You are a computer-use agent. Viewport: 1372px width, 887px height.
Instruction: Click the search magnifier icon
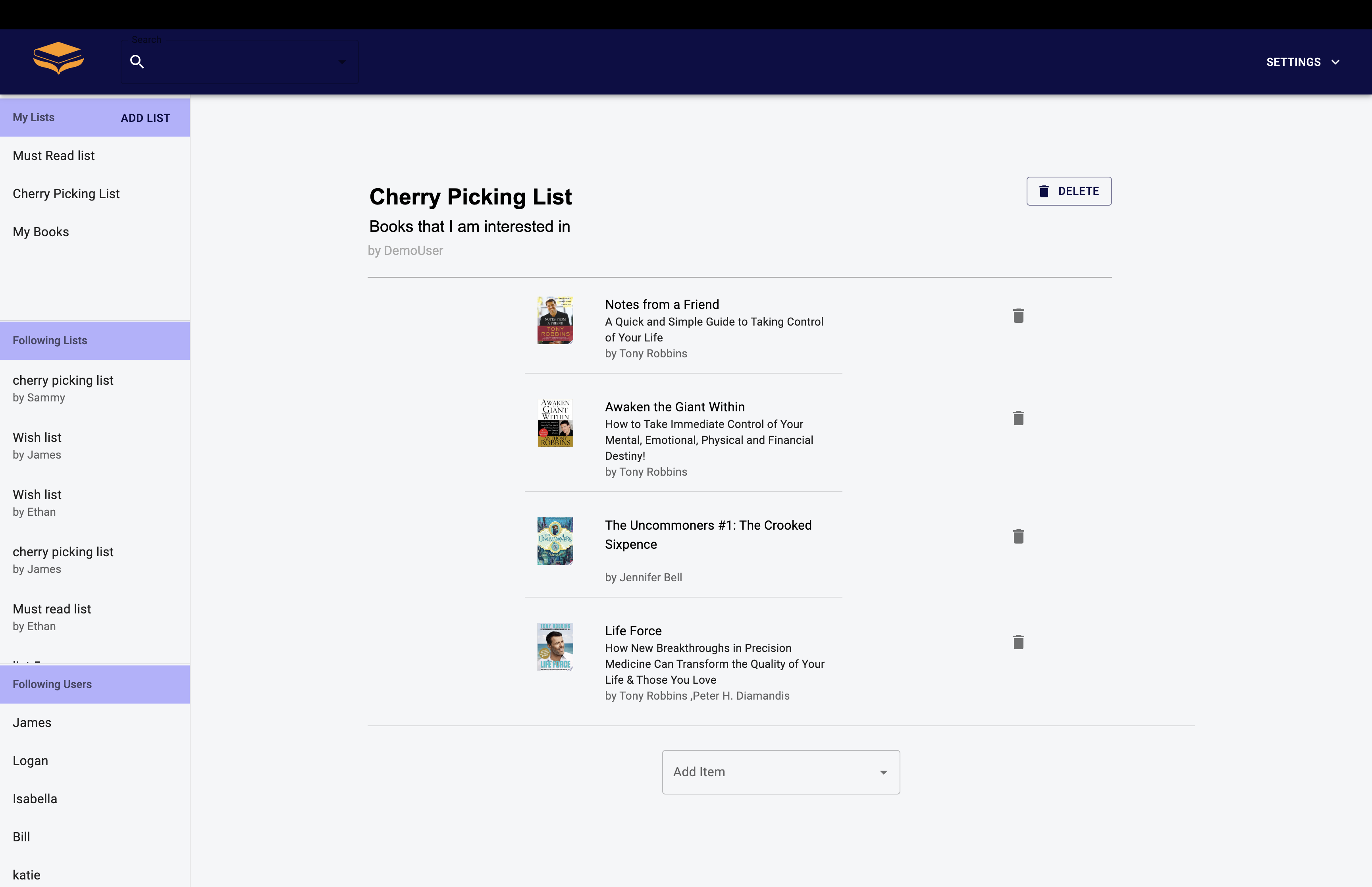coord(137,62)
